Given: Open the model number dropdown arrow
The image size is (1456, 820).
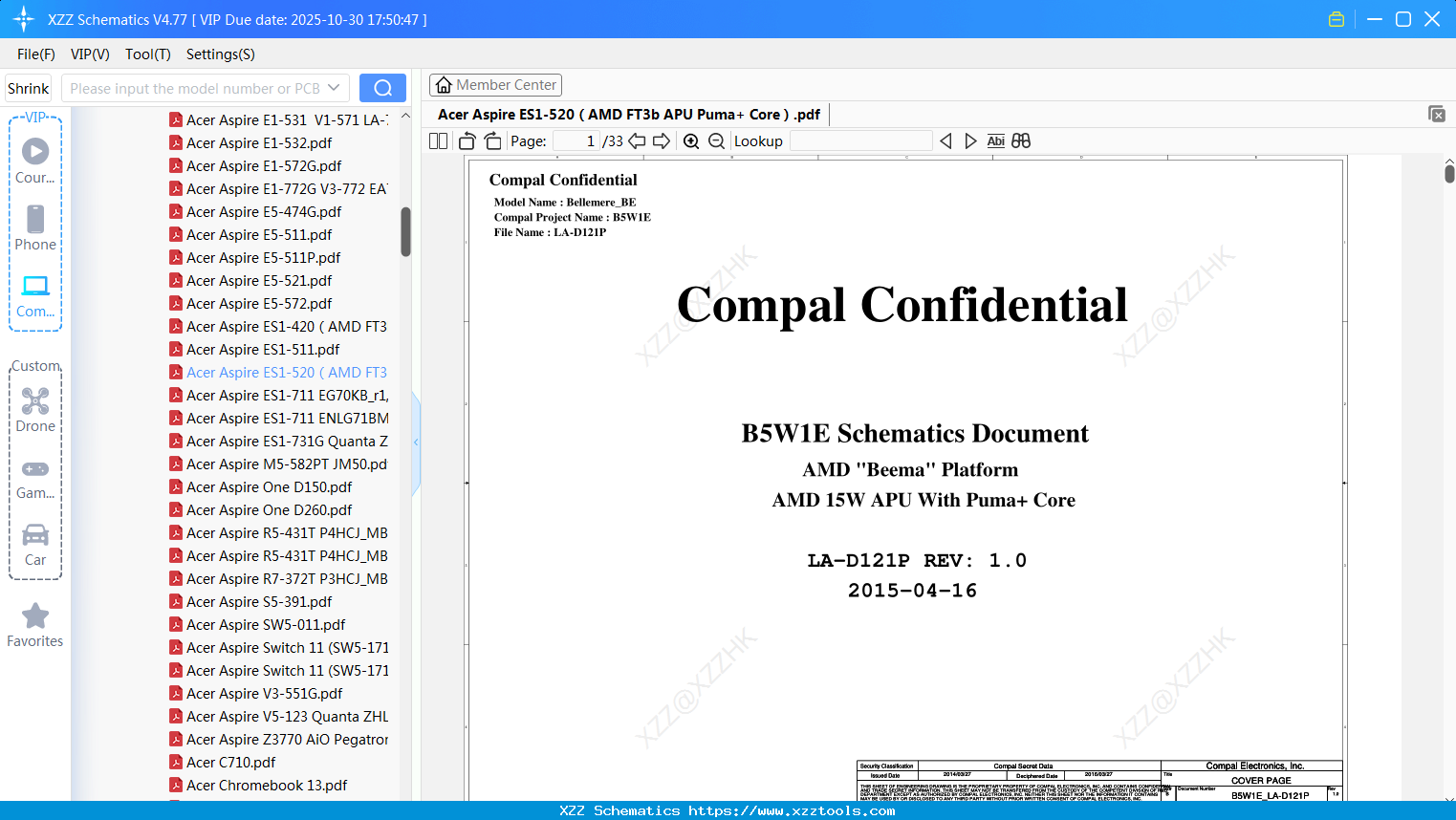Looking at the screenshot, I should 334,88.
